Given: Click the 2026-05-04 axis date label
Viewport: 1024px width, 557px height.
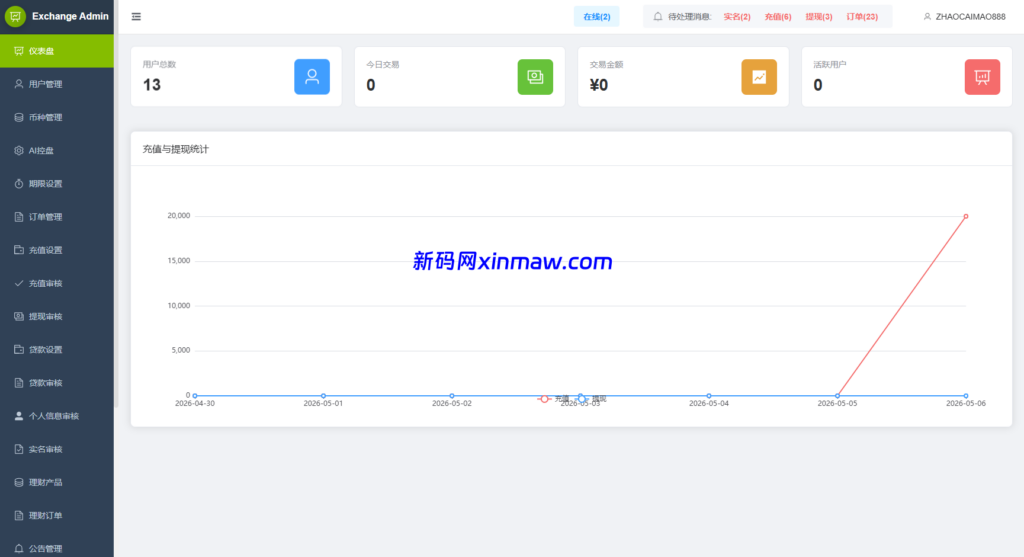Looking at the screenshot, I should pos(709,404).
